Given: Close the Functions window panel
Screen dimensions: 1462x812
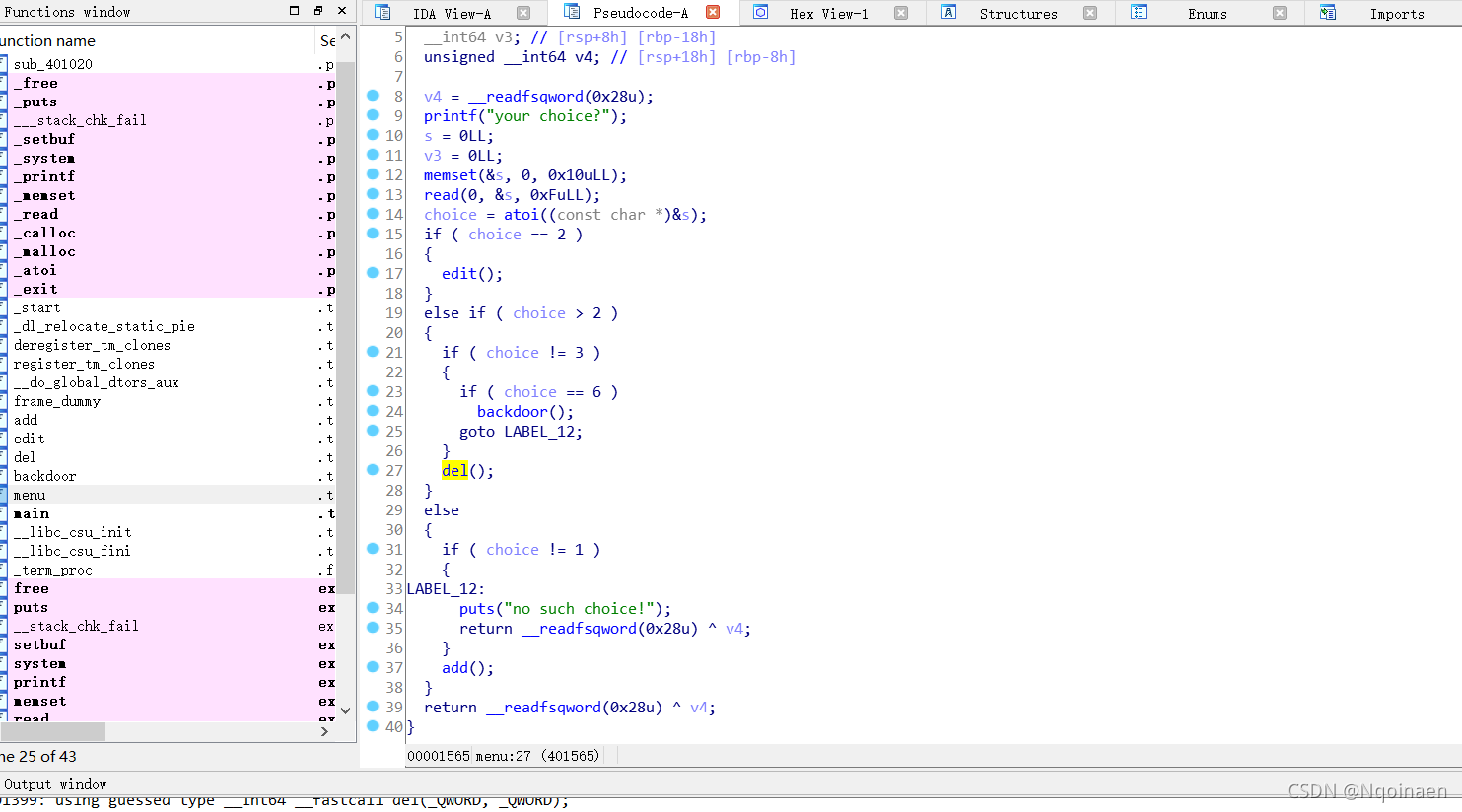Looking at the screenshot, I should pos(342,11).
